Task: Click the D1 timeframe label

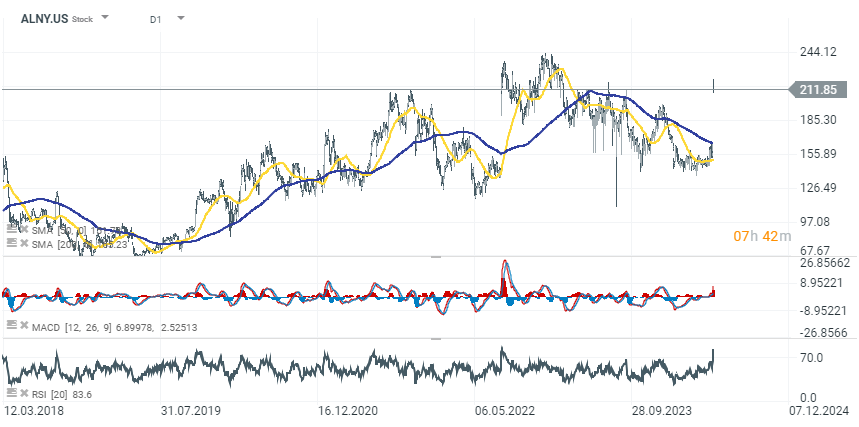Action: (156, 19)
